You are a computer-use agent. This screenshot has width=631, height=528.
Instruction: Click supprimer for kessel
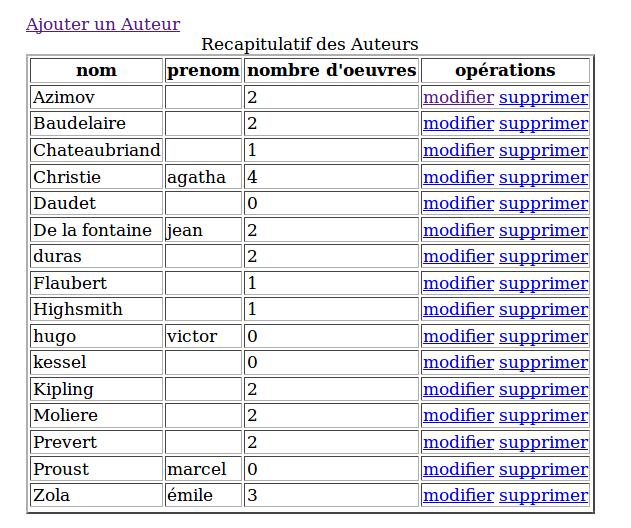coord(543,363)
